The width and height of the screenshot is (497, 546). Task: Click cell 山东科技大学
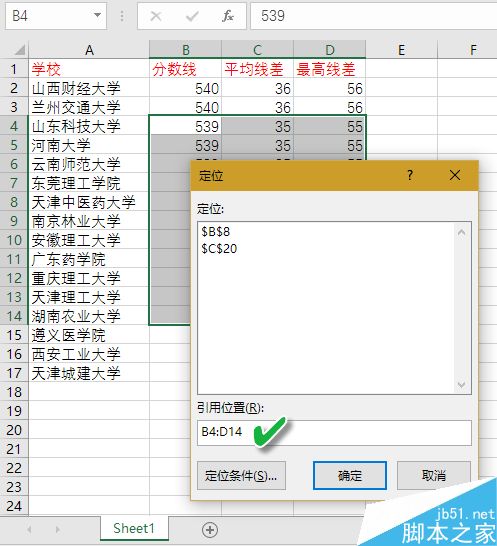[x=89, y=126]
